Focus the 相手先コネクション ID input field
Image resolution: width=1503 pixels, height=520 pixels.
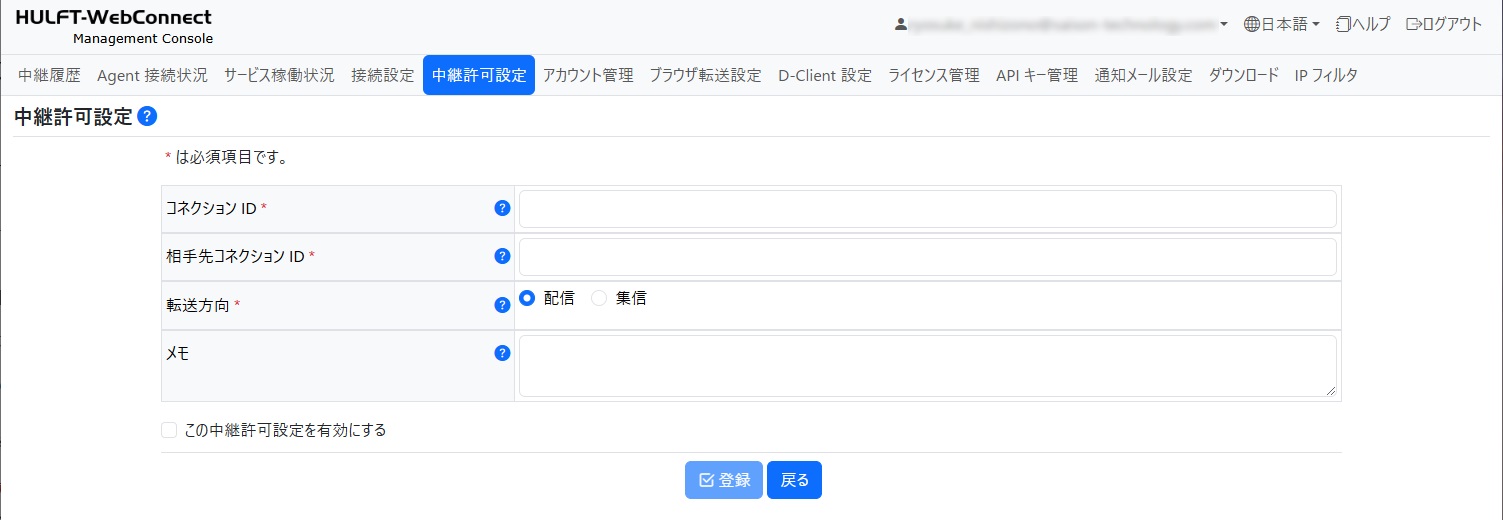(x=928, y=257)
